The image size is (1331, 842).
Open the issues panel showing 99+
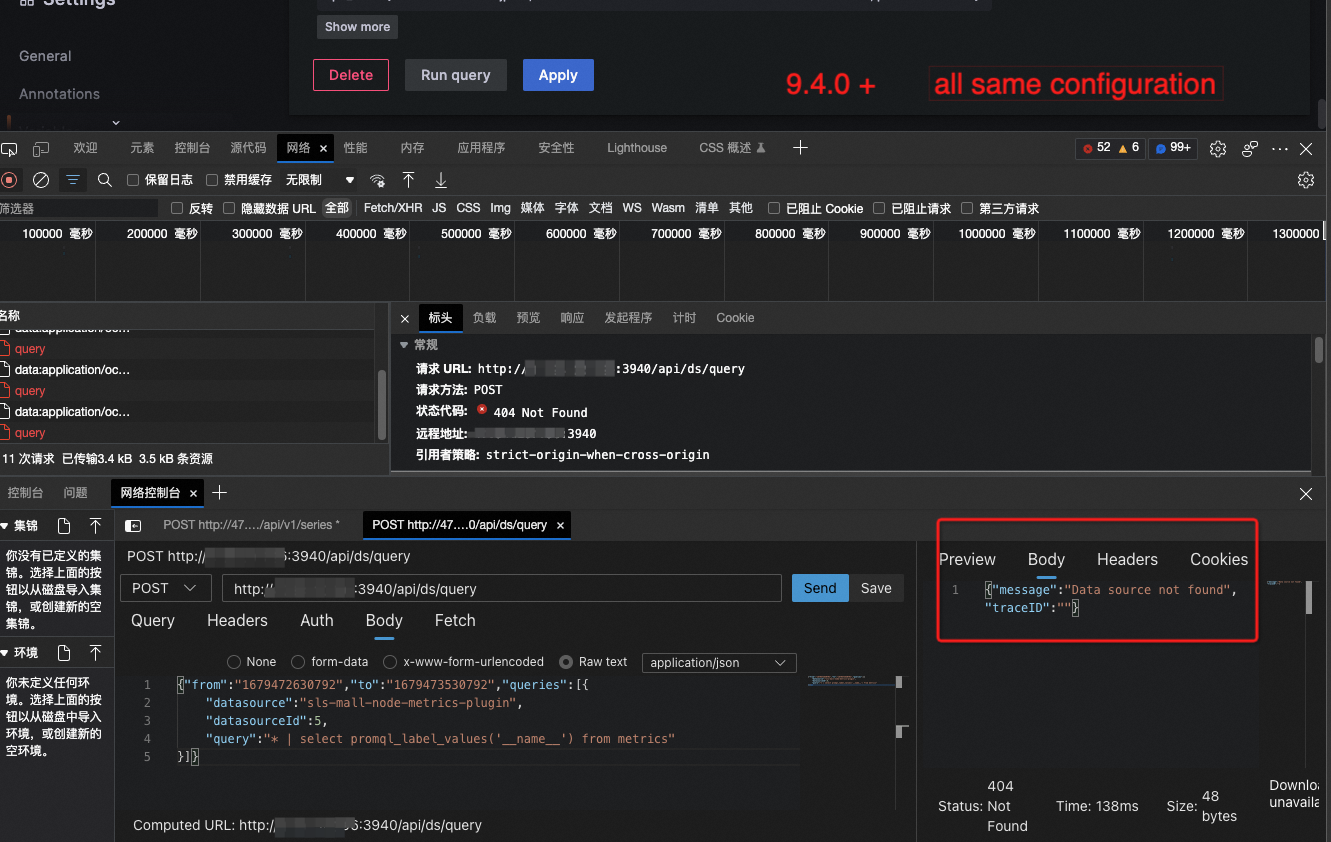[1172, 147]
